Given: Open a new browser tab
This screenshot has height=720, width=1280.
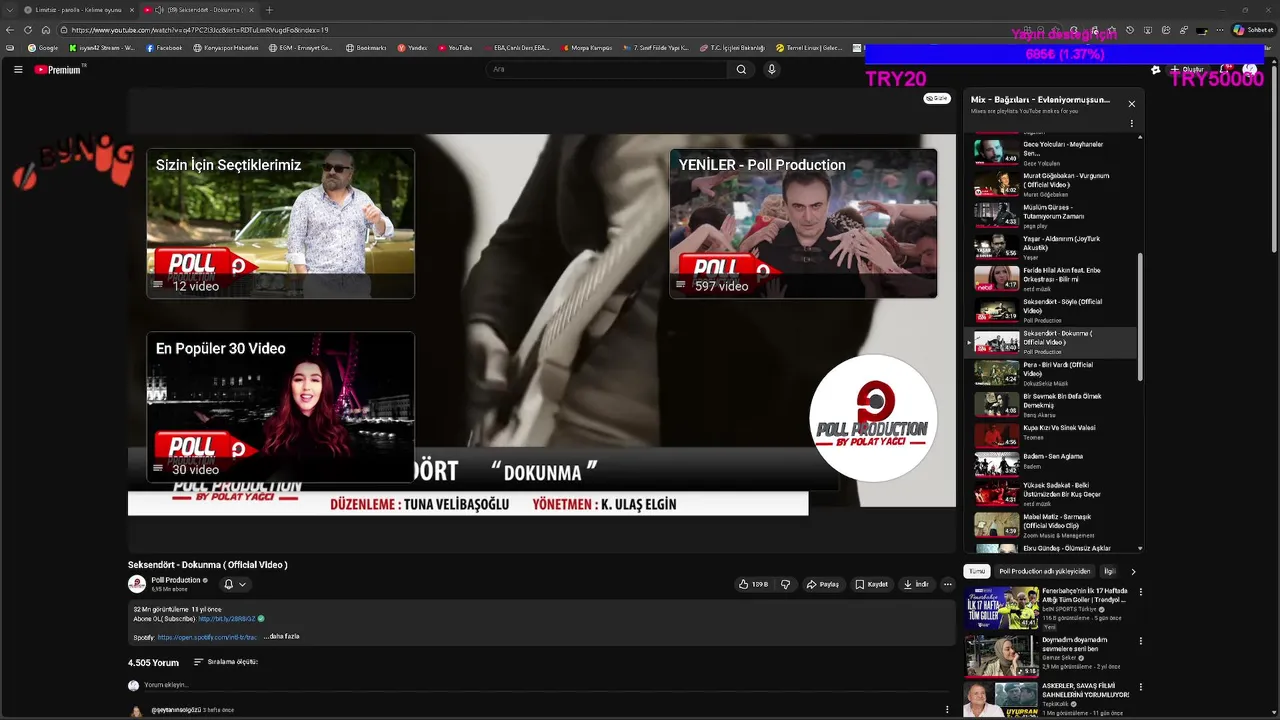Looking at the screenshot, I should pyautogui.click(x=269, y=10).
